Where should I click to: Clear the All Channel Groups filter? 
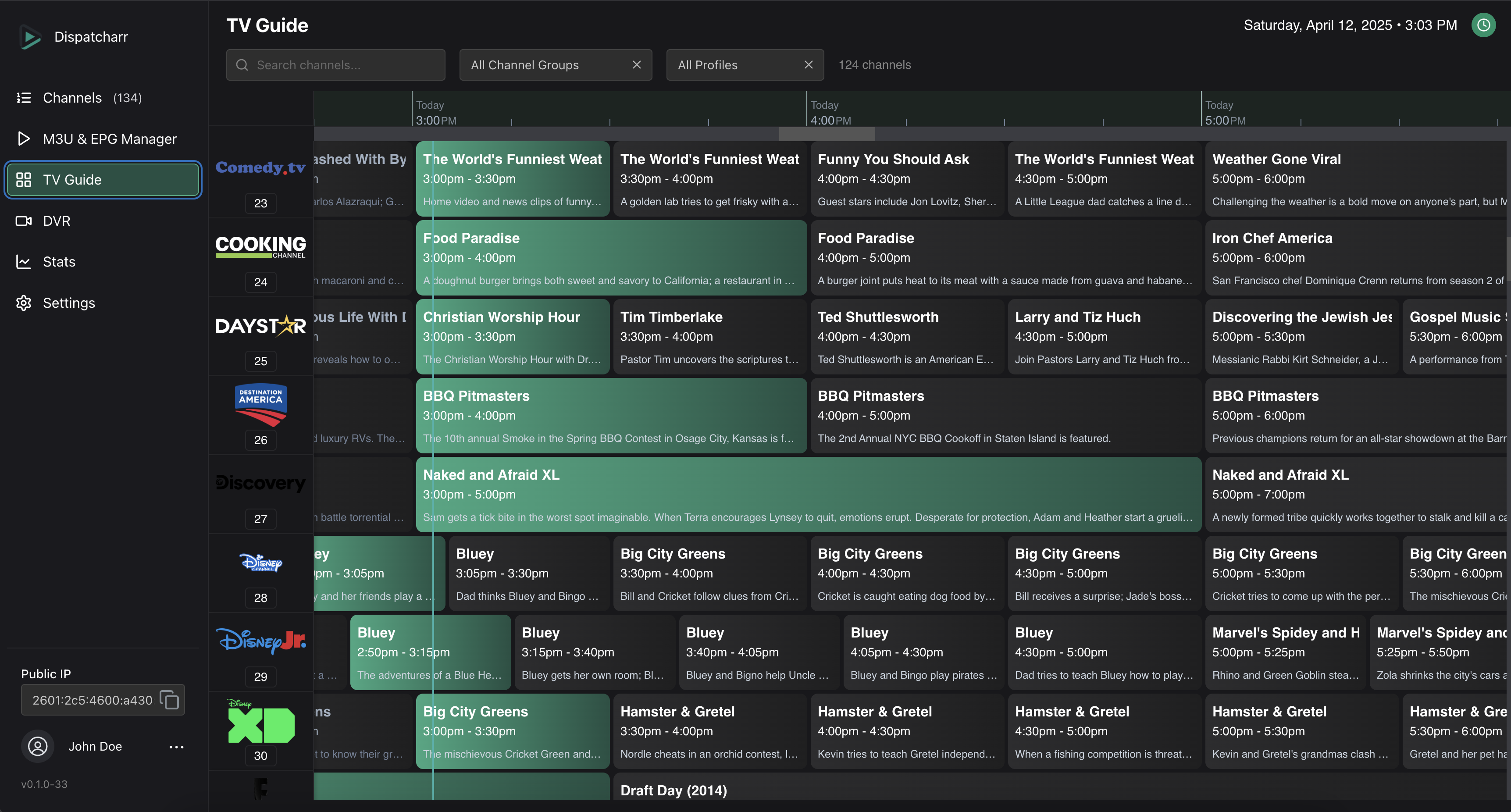click(x=636, y=65)
